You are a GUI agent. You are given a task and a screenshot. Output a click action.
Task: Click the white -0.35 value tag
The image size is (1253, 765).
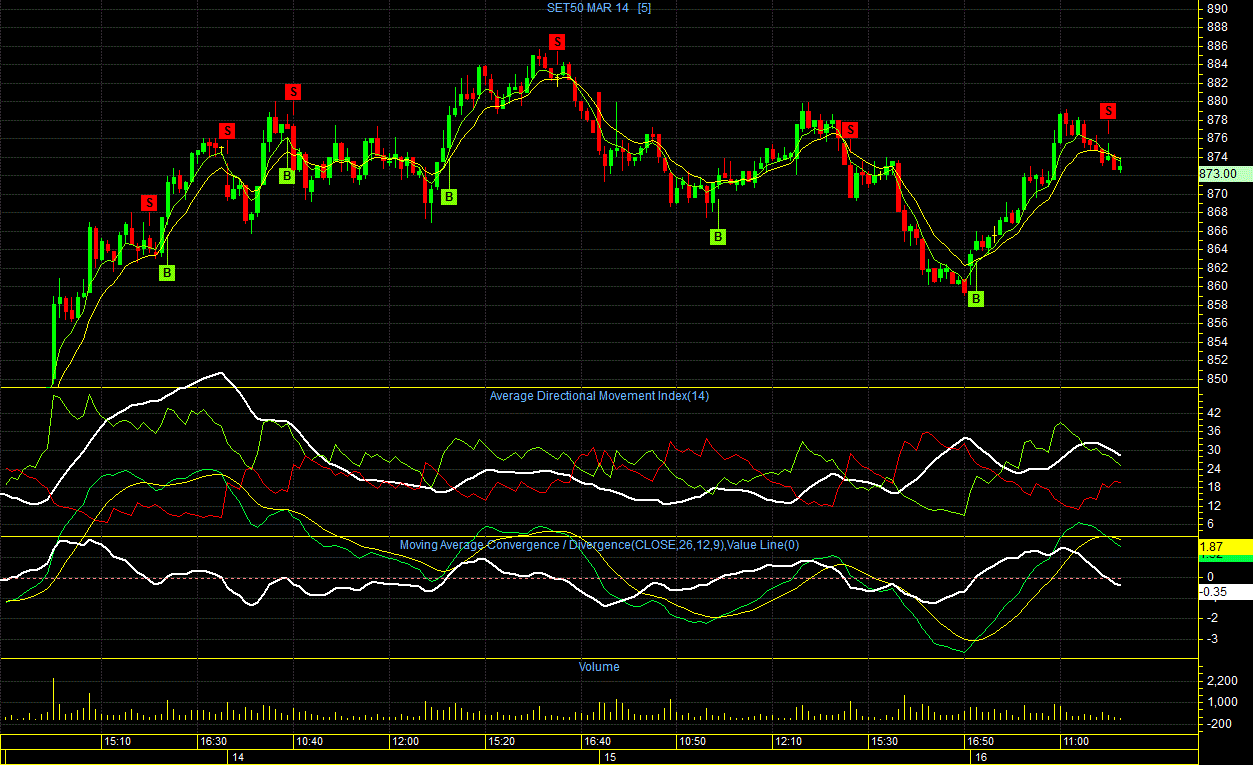[x=1225, y=592]
